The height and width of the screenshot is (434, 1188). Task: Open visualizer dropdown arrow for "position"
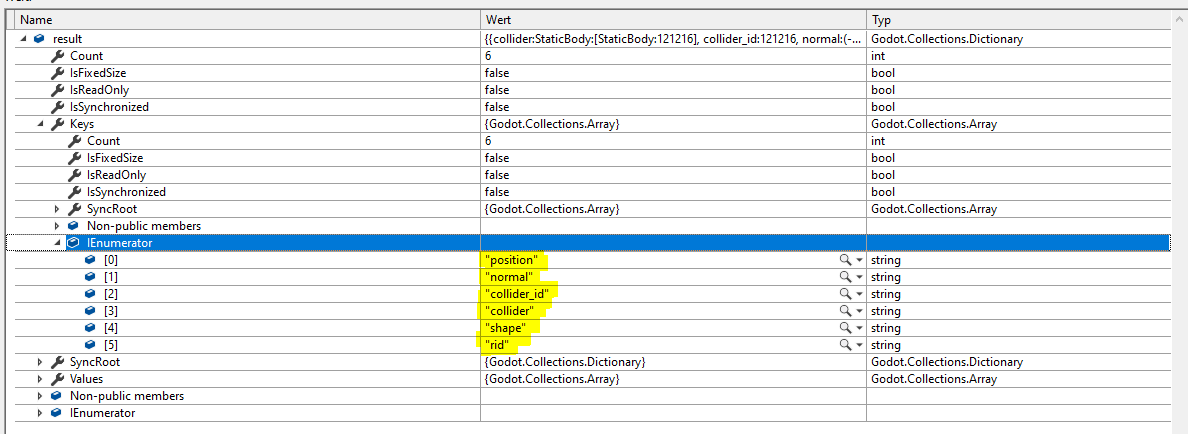859,261
